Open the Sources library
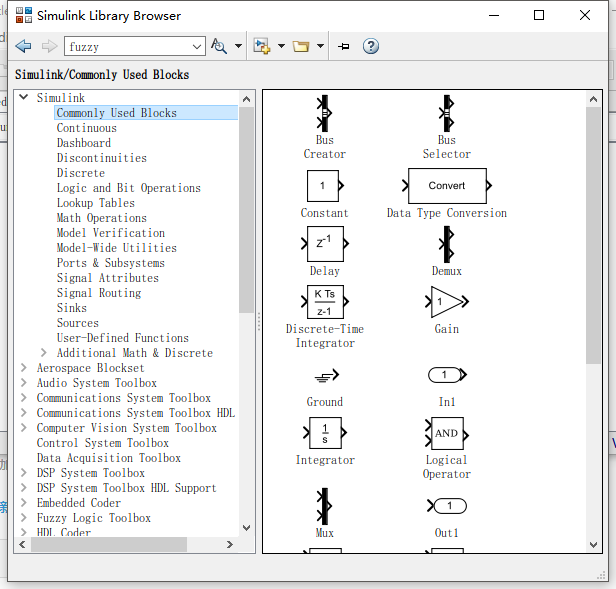 tap(77, 323)
